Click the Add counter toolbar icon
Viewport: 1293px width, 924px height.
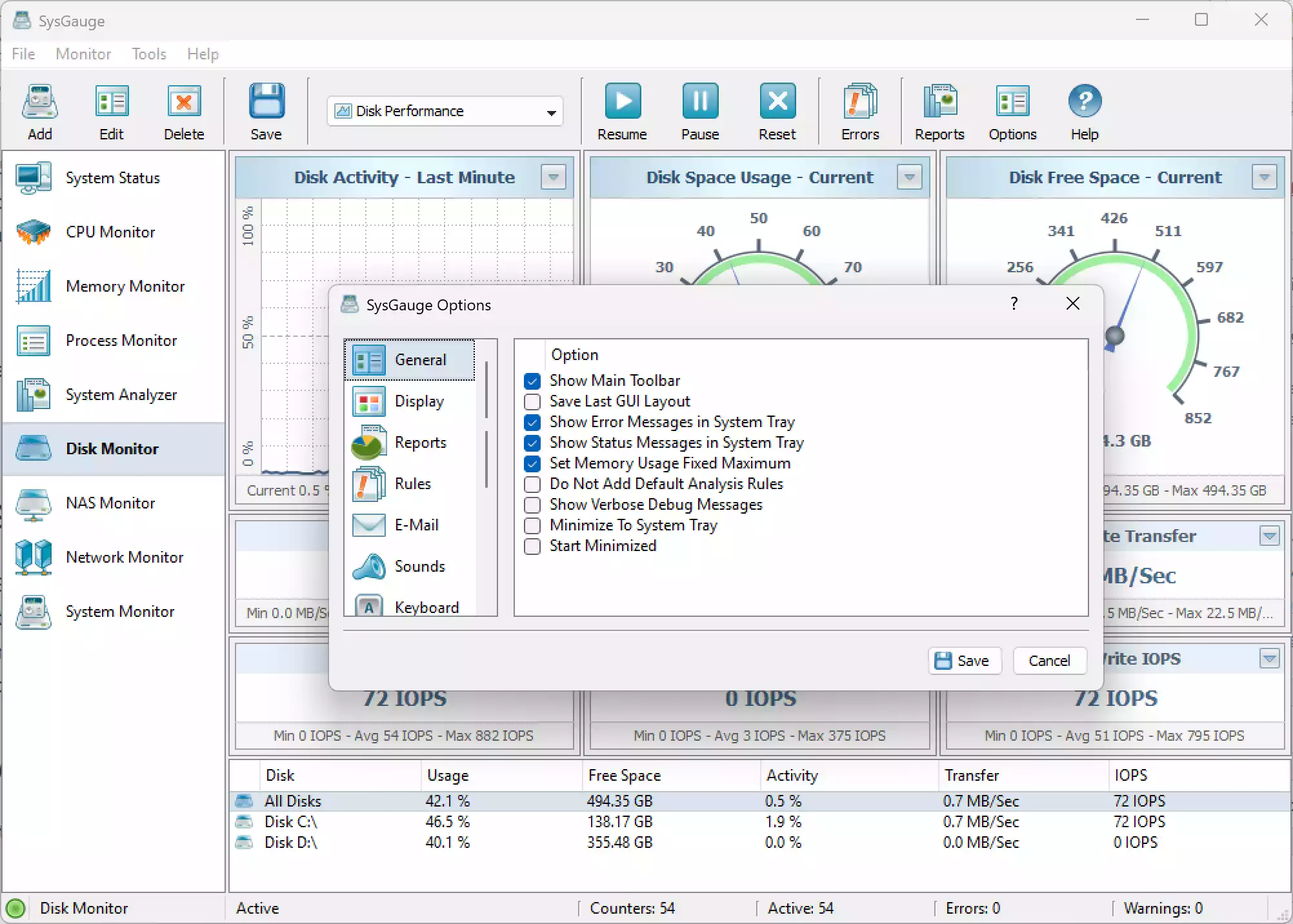(40, 101)
